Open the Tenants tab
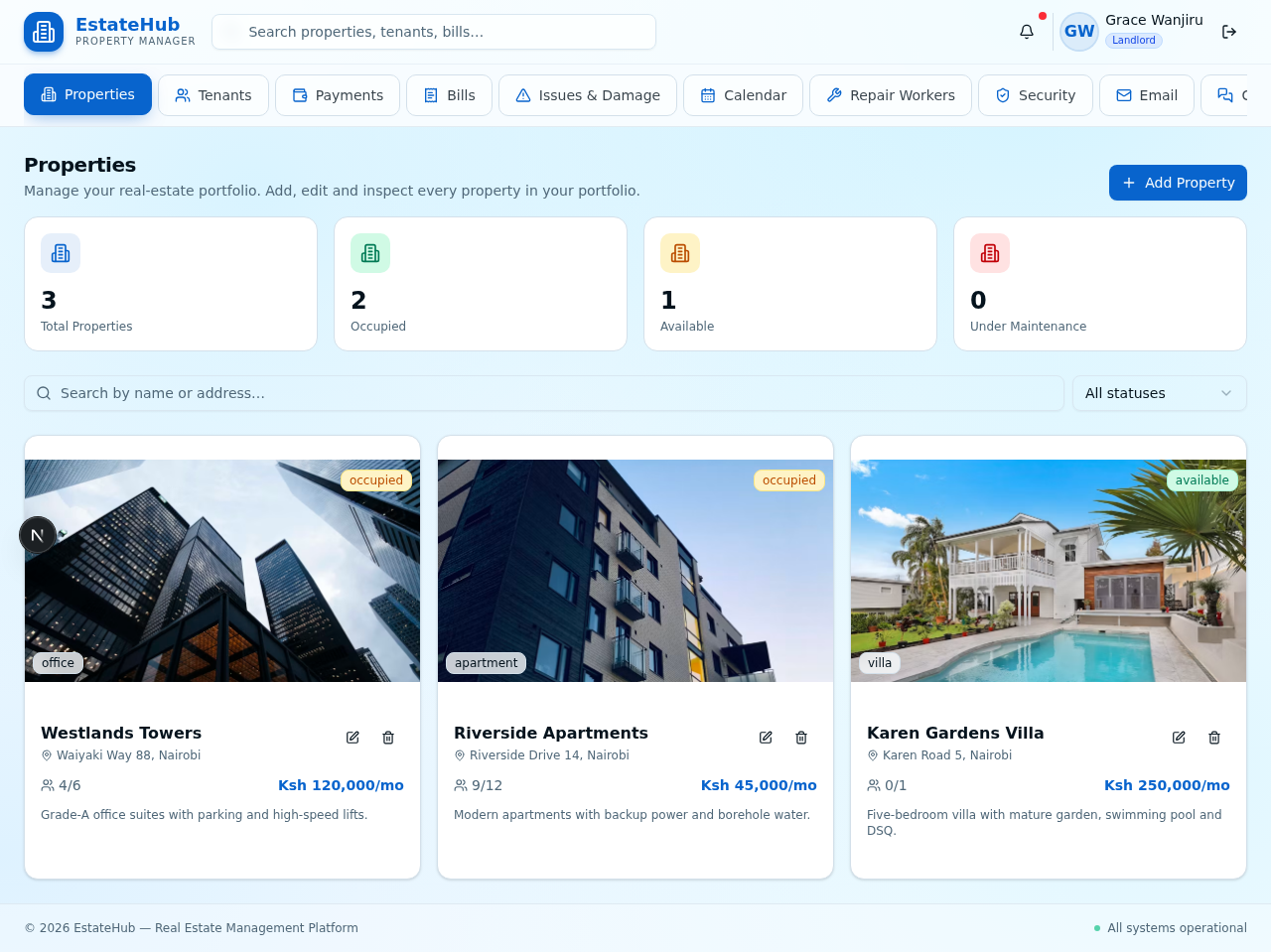This screenshot has height=952, width=1271. pyautogui.click(x=213, y=95)
